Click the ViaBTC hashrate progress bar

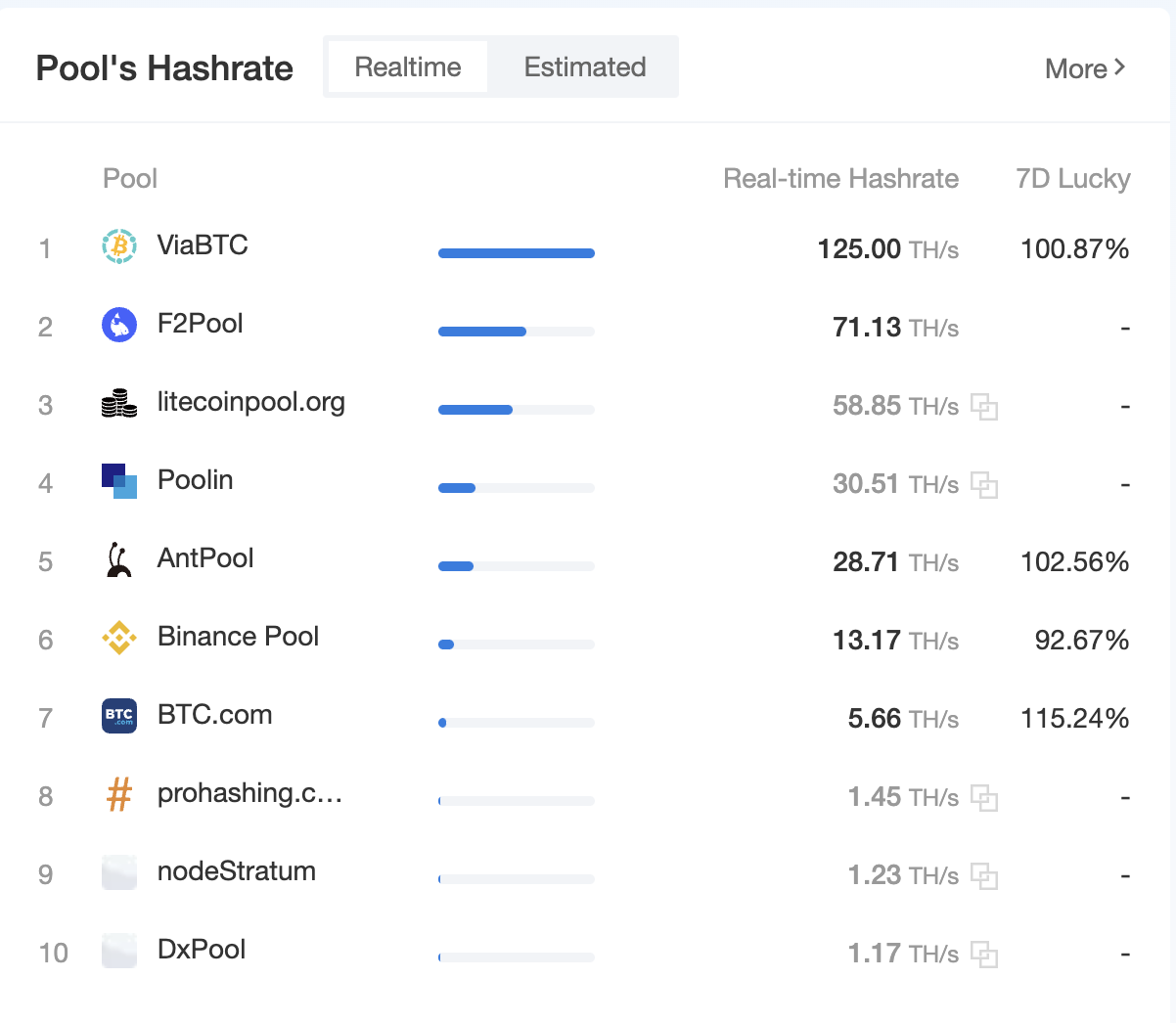pyautogui.click(x=516, y=253)
